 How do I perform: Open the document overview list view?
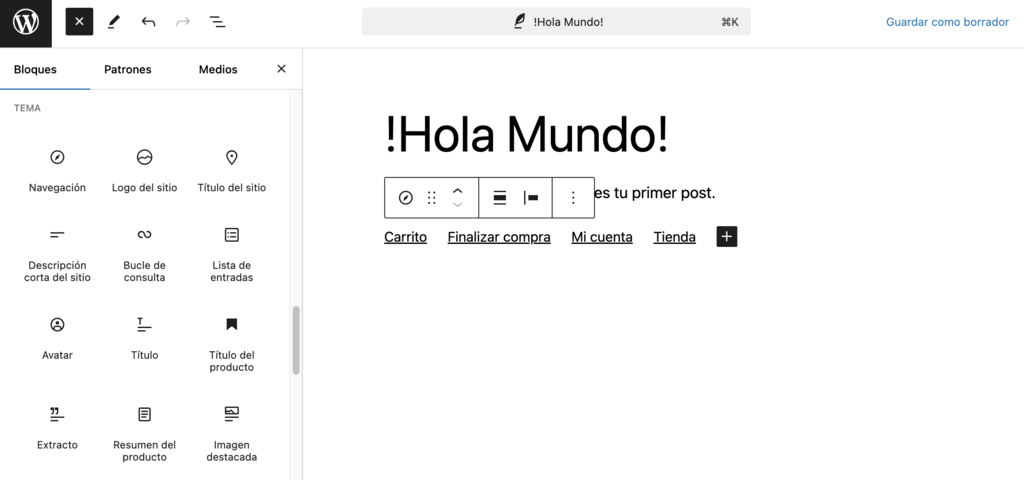pyautogui.click(x=217, y=22)
